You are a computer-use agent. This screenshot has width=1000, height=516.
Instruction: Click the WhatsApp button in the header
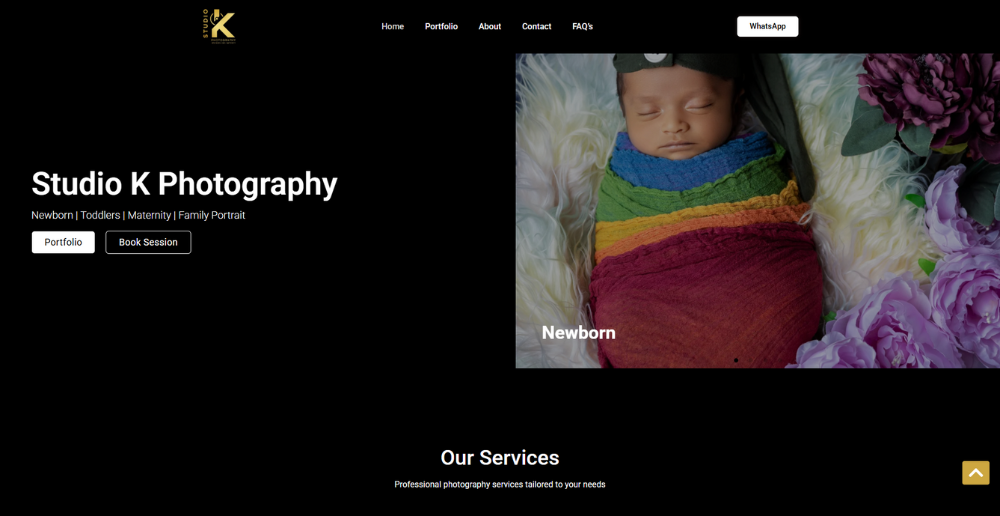767,26
